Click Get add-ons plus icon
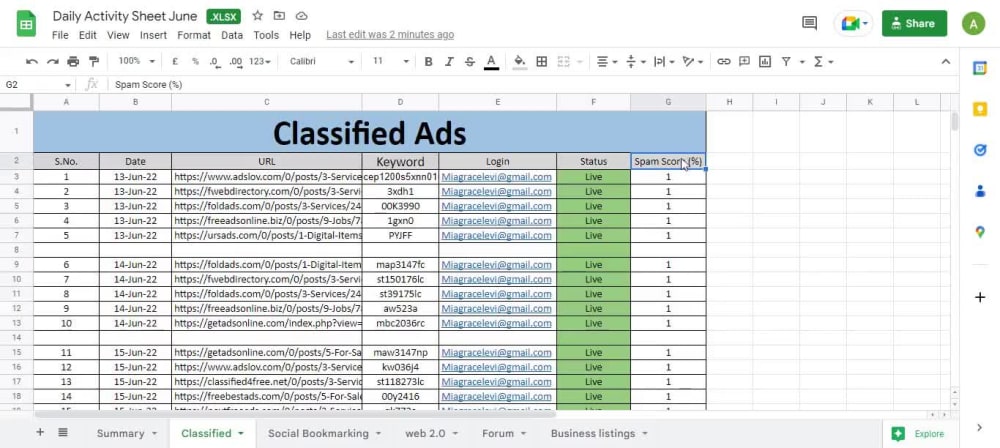 pos(980,297)
